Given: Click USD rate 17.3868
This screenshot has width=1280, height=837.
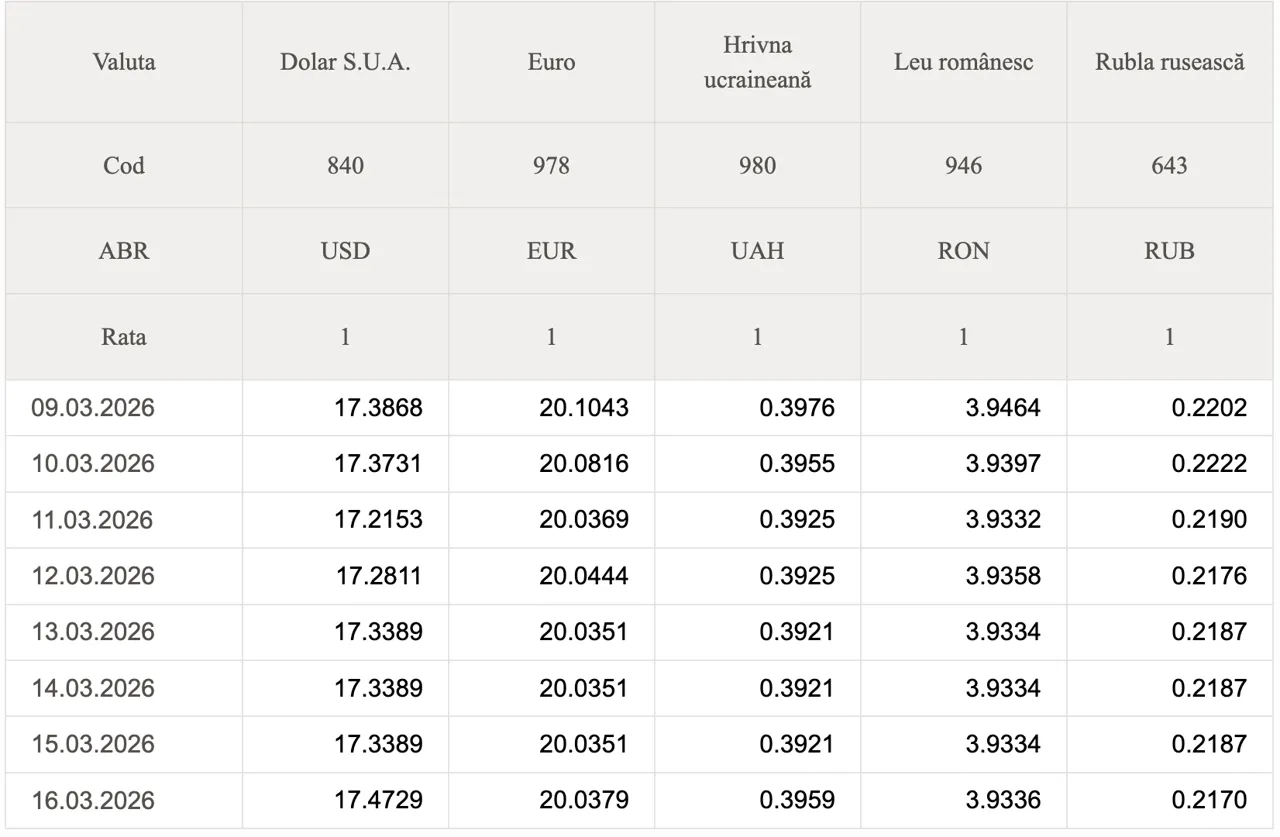Looking at the screenshot, I should pyautogui.click(x=378, y=408).
